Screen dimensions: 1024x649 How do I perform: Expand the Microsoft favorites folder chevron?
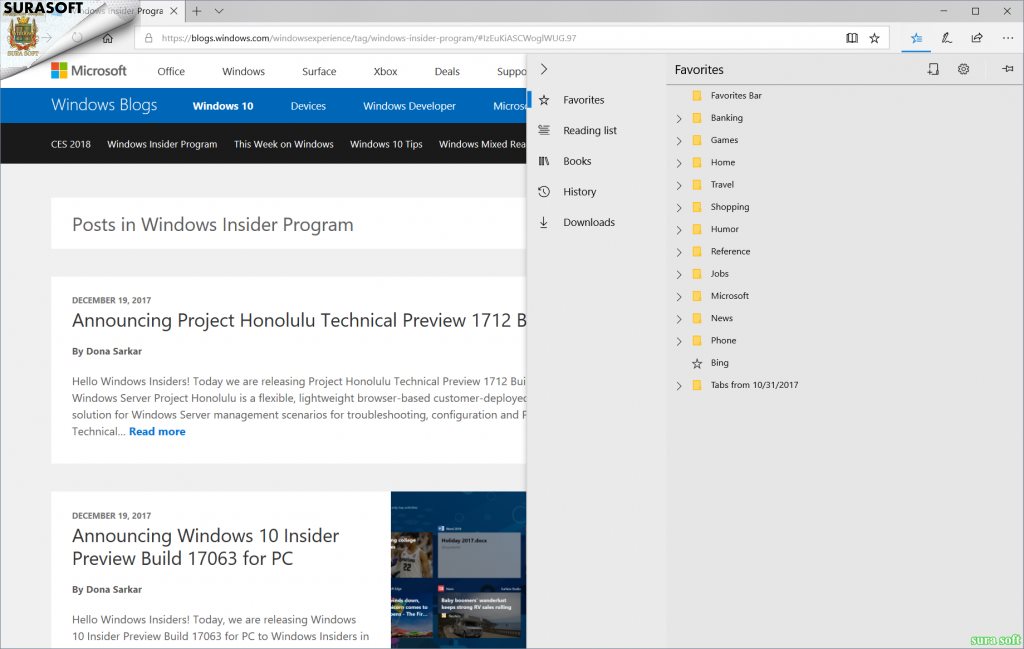[679, 296]
